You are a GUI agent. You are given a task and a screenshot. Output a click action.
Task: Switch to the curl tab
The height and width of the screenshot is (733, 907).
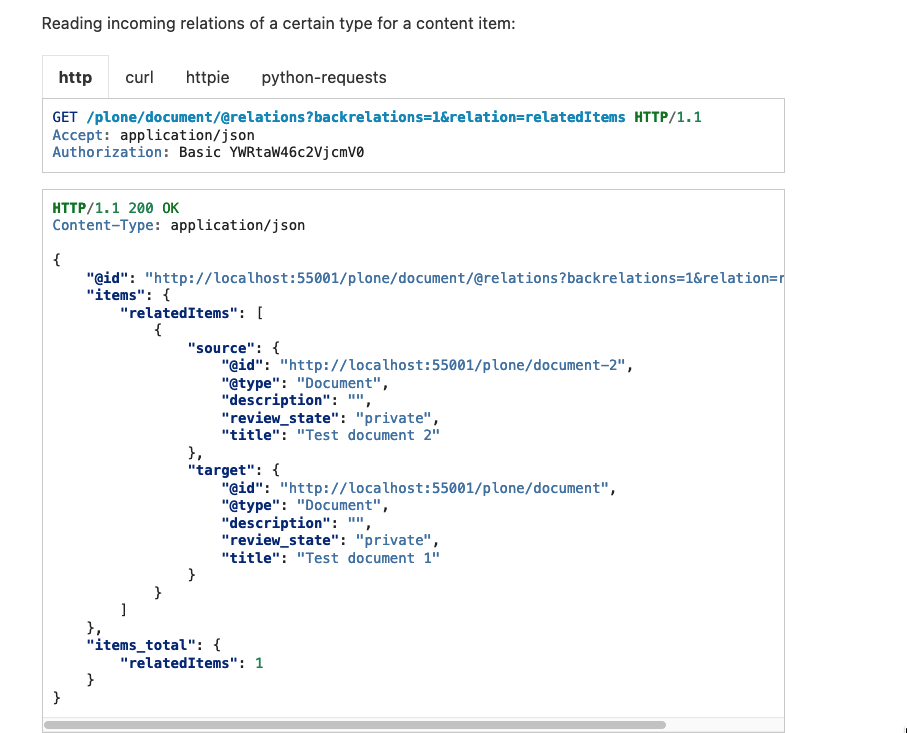pos(139,78)
